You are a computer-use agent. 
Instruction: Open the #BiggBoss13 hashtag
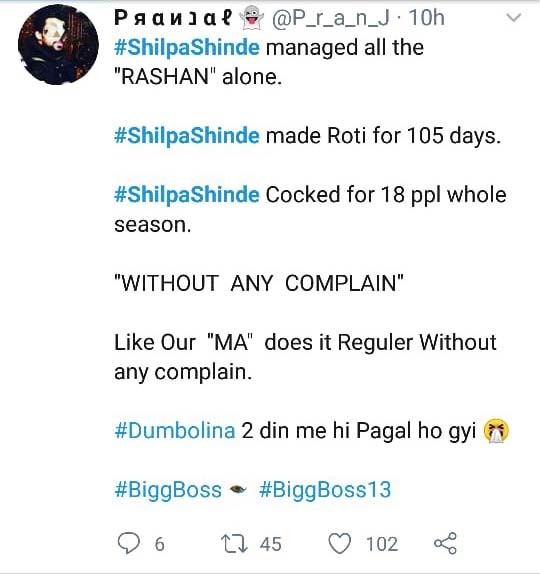tap(325, 490)
